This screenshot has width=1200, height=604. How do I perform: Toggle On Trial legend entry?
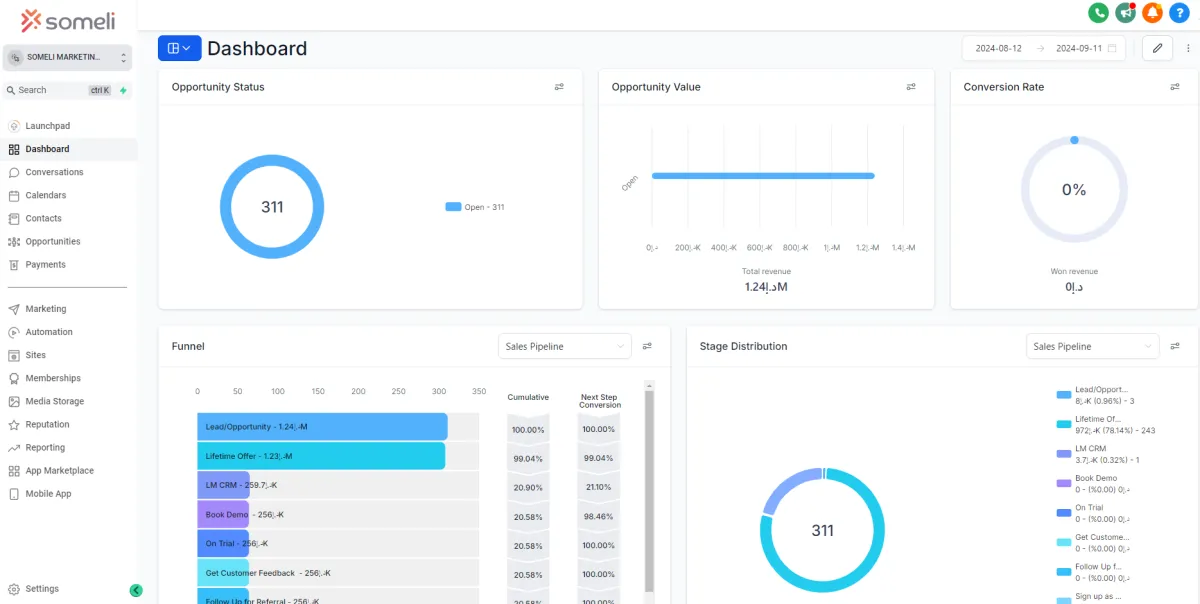1094,513
